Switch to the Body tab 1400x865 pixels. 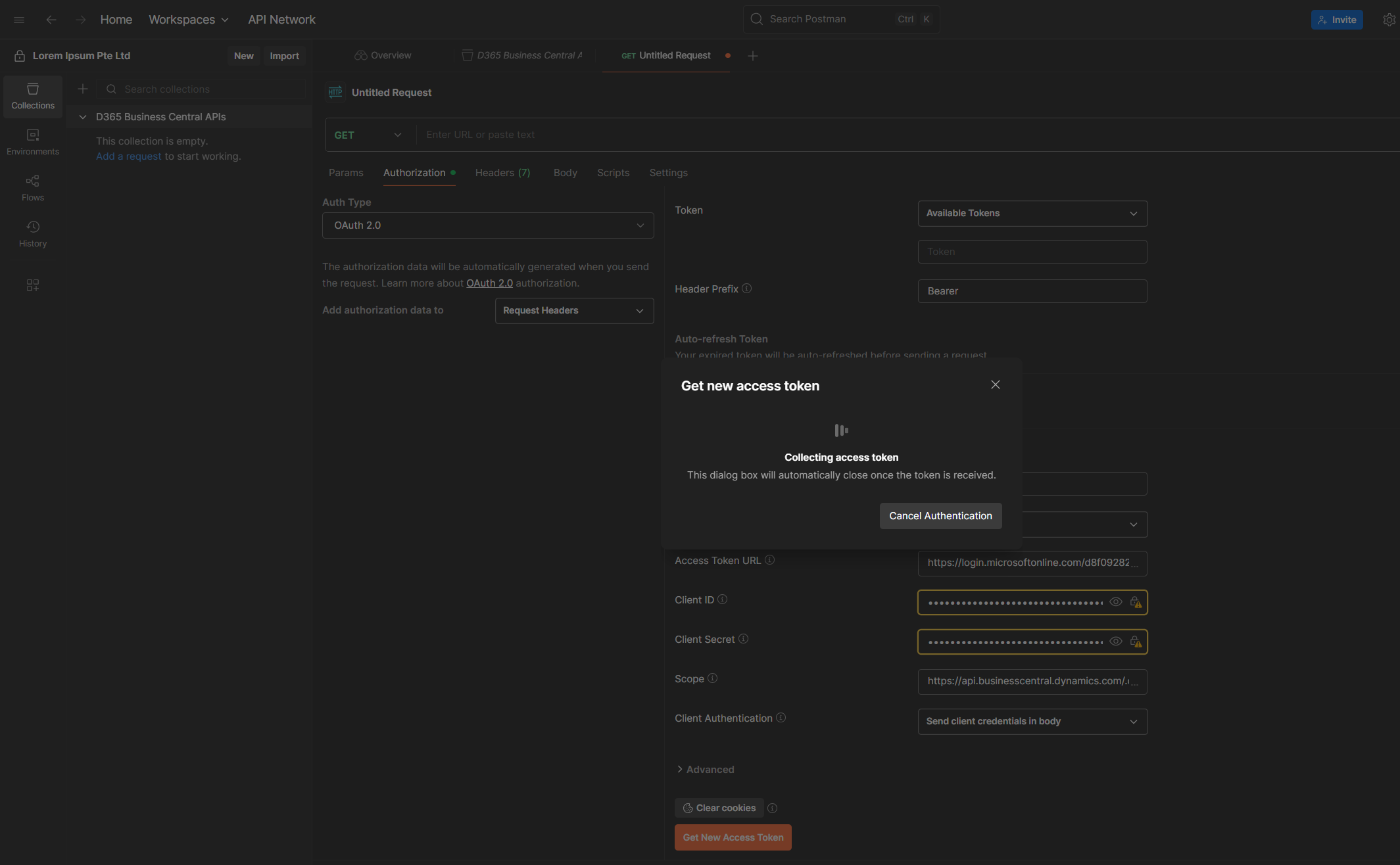(565, 173)
